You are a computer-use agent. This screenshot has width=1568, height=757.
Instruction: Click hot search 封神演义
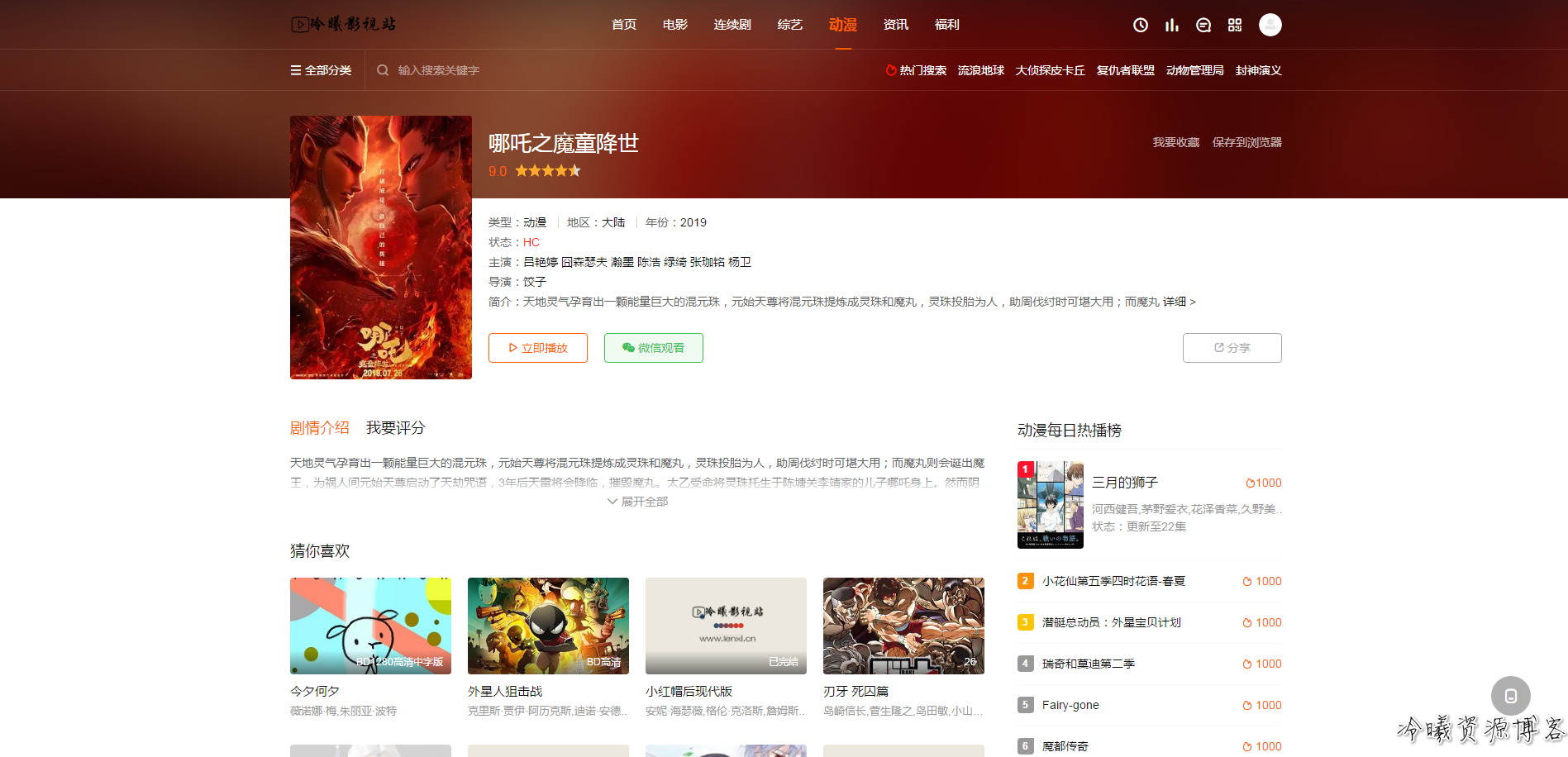(1259, 70)
